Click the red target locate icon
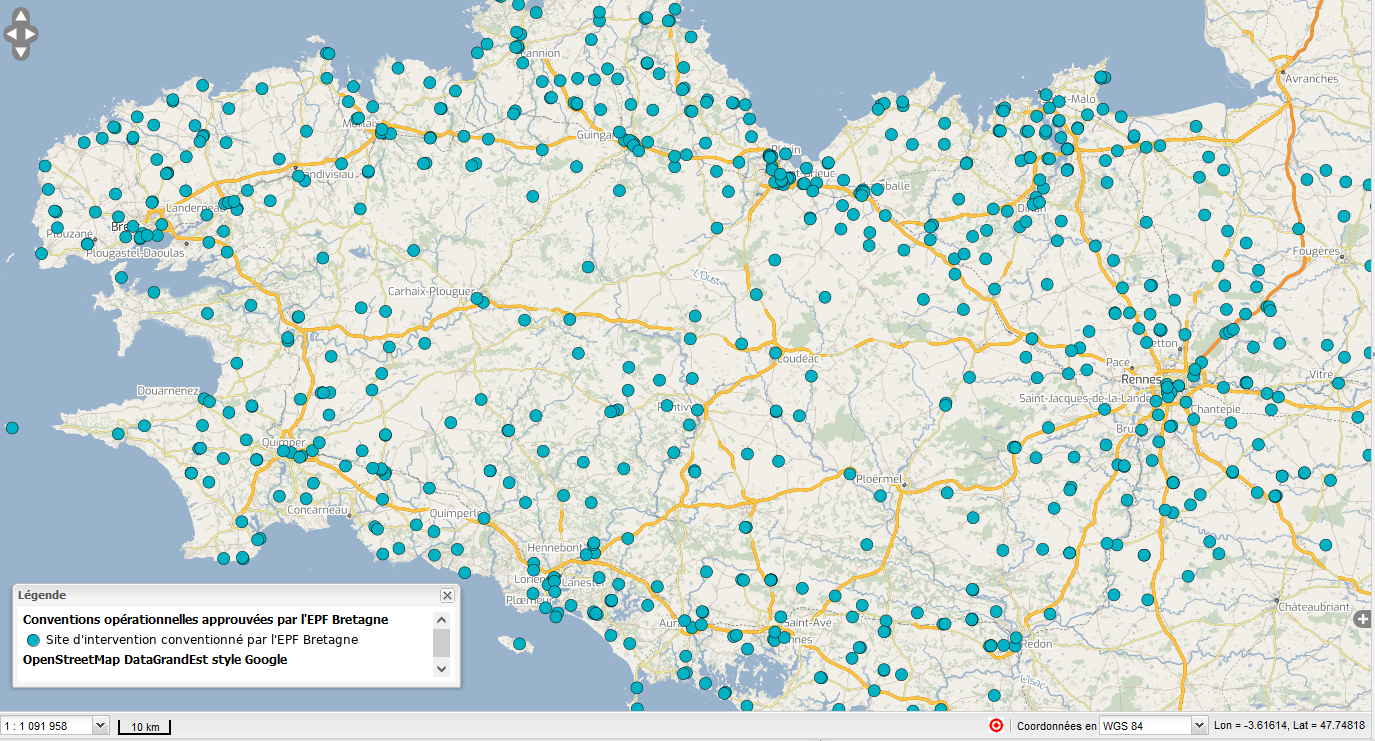The height and width of the screenshot is (741, 1375). click(996, 726)
